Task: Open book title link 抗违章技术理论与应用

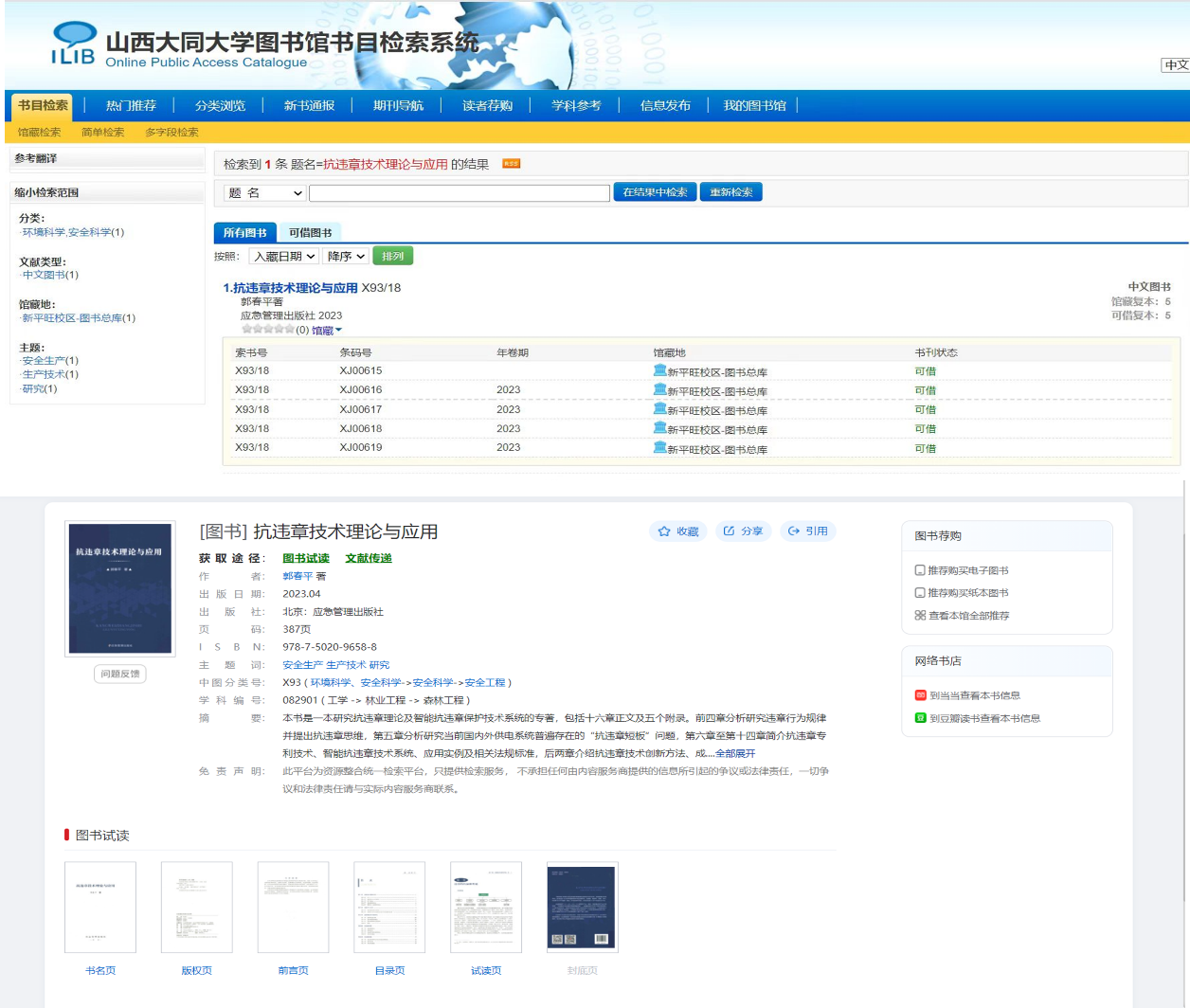Action: (x=295, y=288)
